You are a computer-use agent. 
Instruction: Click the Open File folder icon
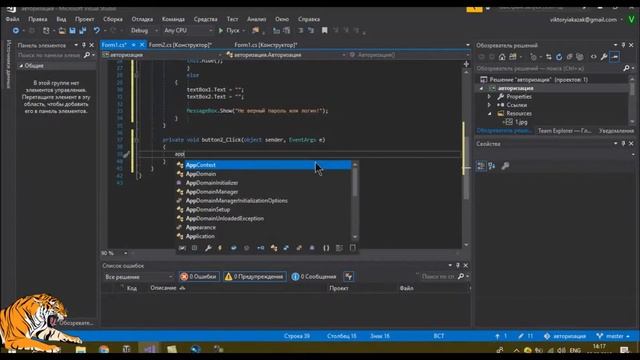point(62,31)
